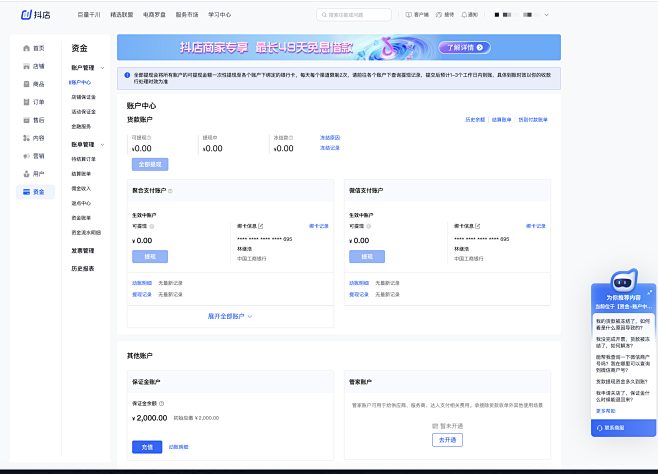Open 电商罗盘 in top navigation
The width and height of the screenshot is (658, 474).
click(154, 15)
